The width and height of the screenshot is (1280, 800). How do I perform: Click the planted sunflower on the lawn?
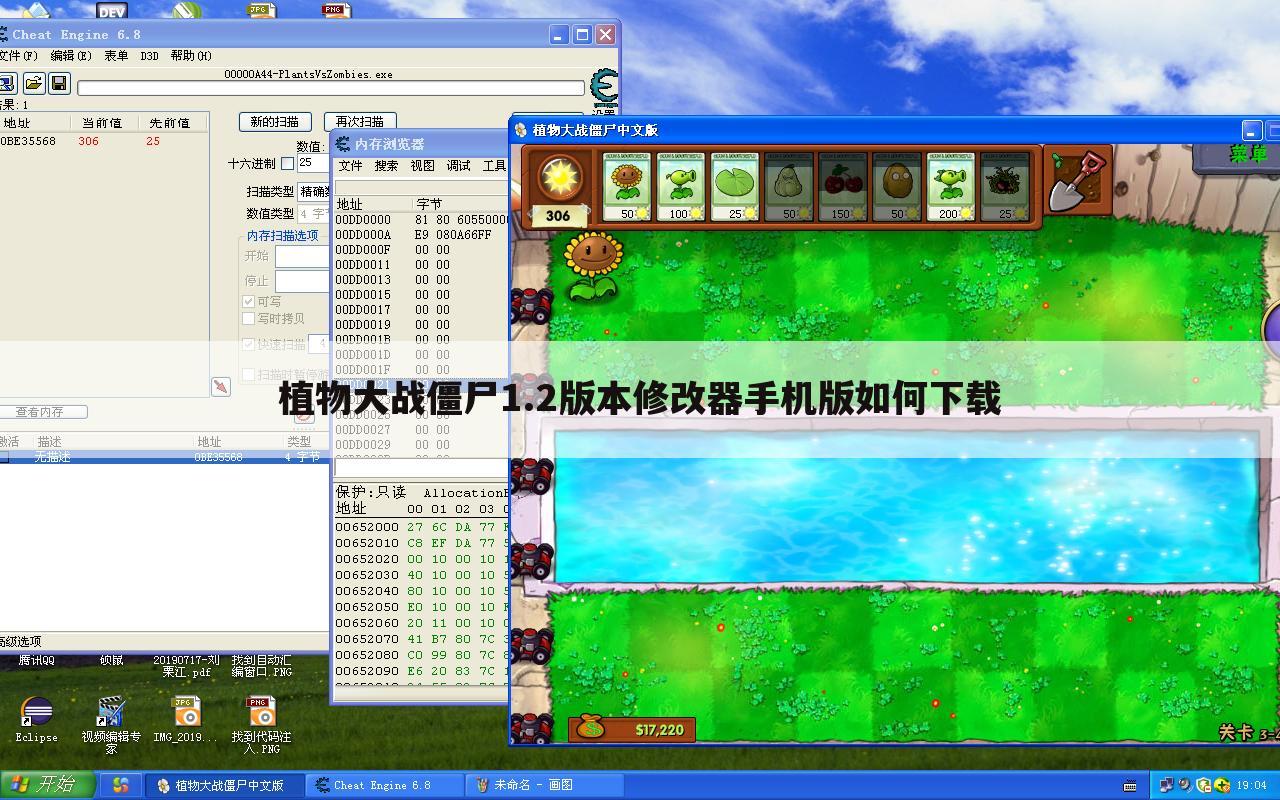pyautogui.click(x=594, y=265)
